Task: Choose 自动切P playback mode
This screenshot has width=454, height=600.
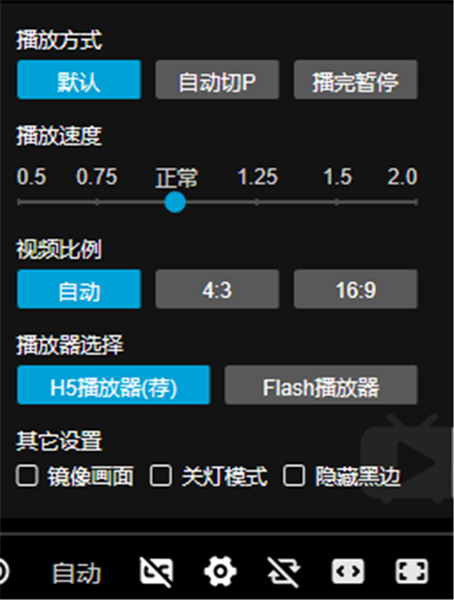Action: [217, 80]
